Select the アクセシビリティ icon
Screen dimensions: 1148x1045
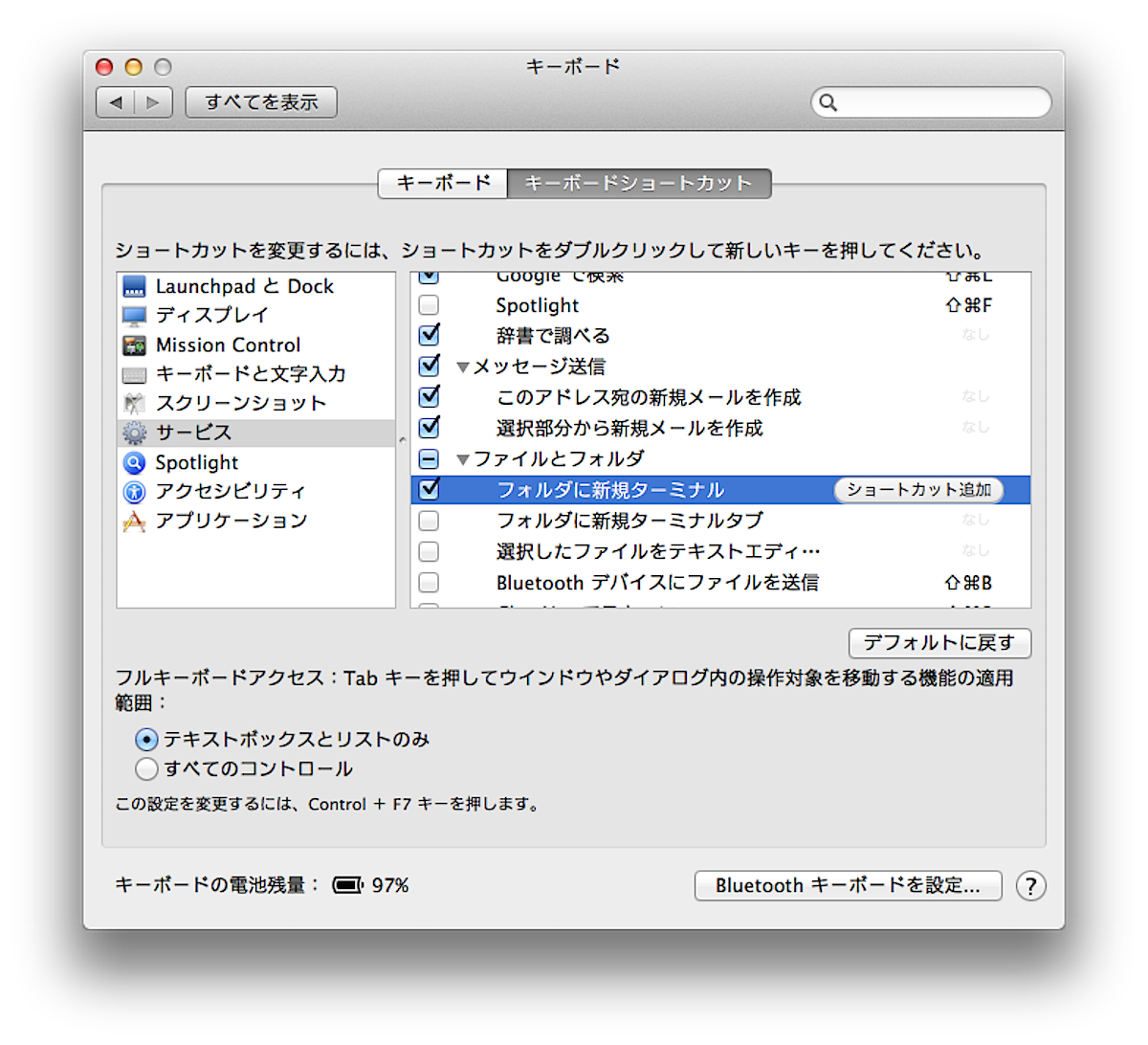click(x=135, y=492)
